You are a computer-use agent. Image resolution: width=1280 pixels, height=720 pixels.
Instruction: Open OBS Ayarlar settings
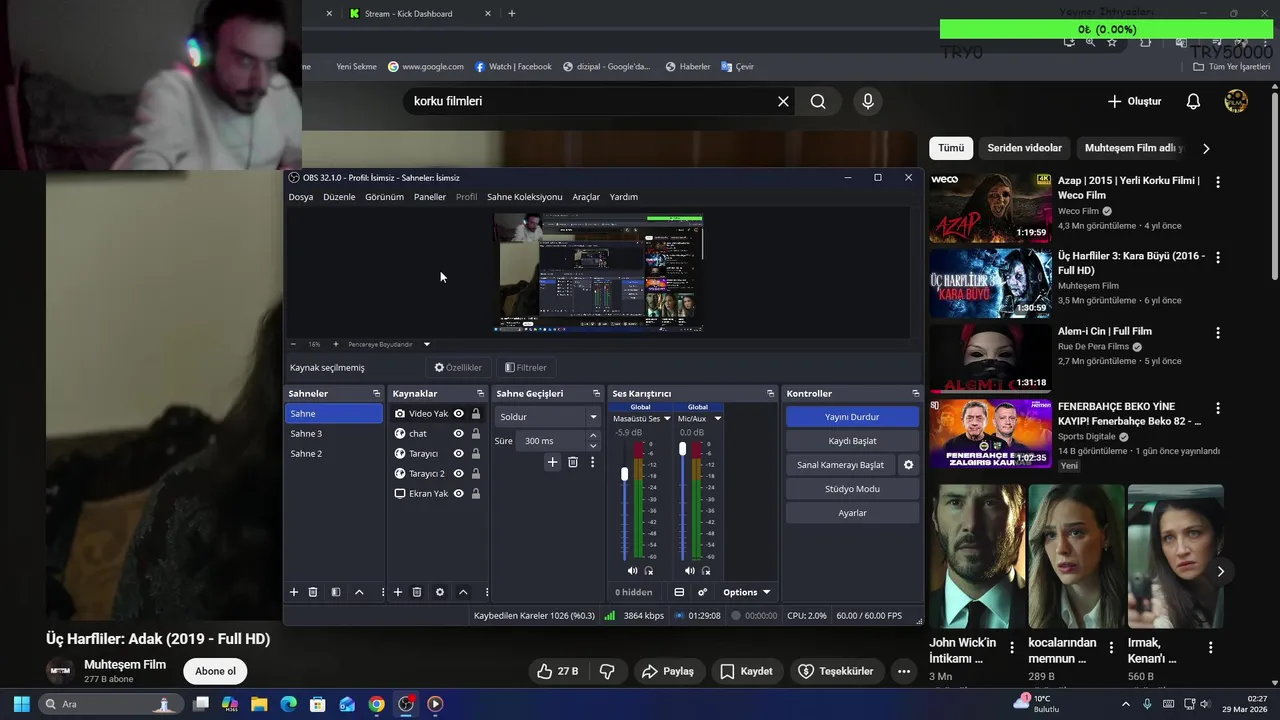(x=852, y=513)
